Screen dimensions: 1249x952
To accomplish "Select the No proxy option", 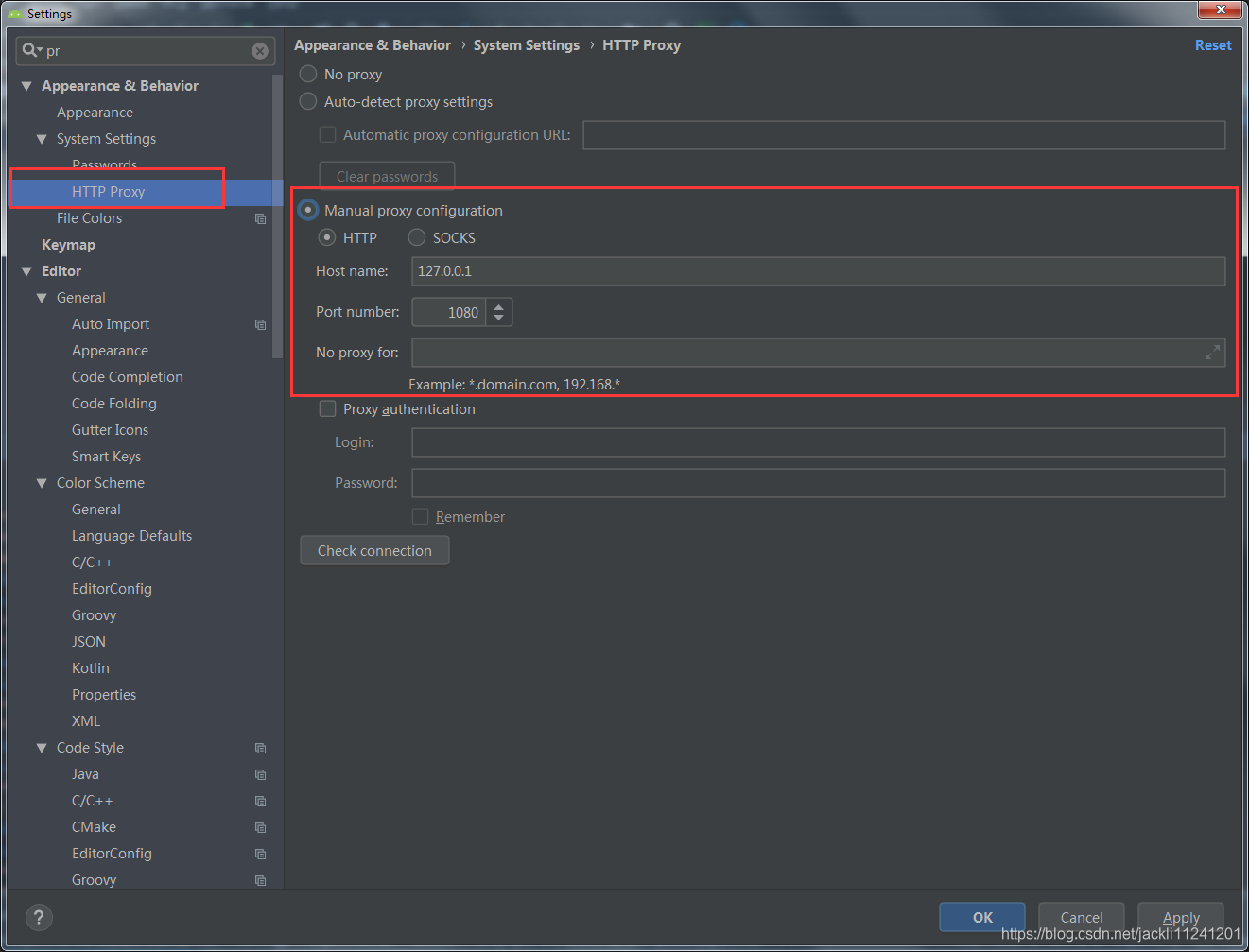I will (308, 74).
